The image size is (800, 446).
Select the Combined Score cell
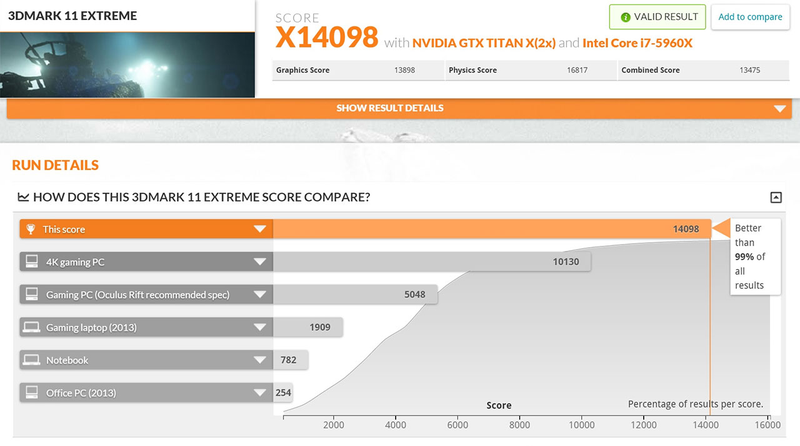[x=704, y=70]
